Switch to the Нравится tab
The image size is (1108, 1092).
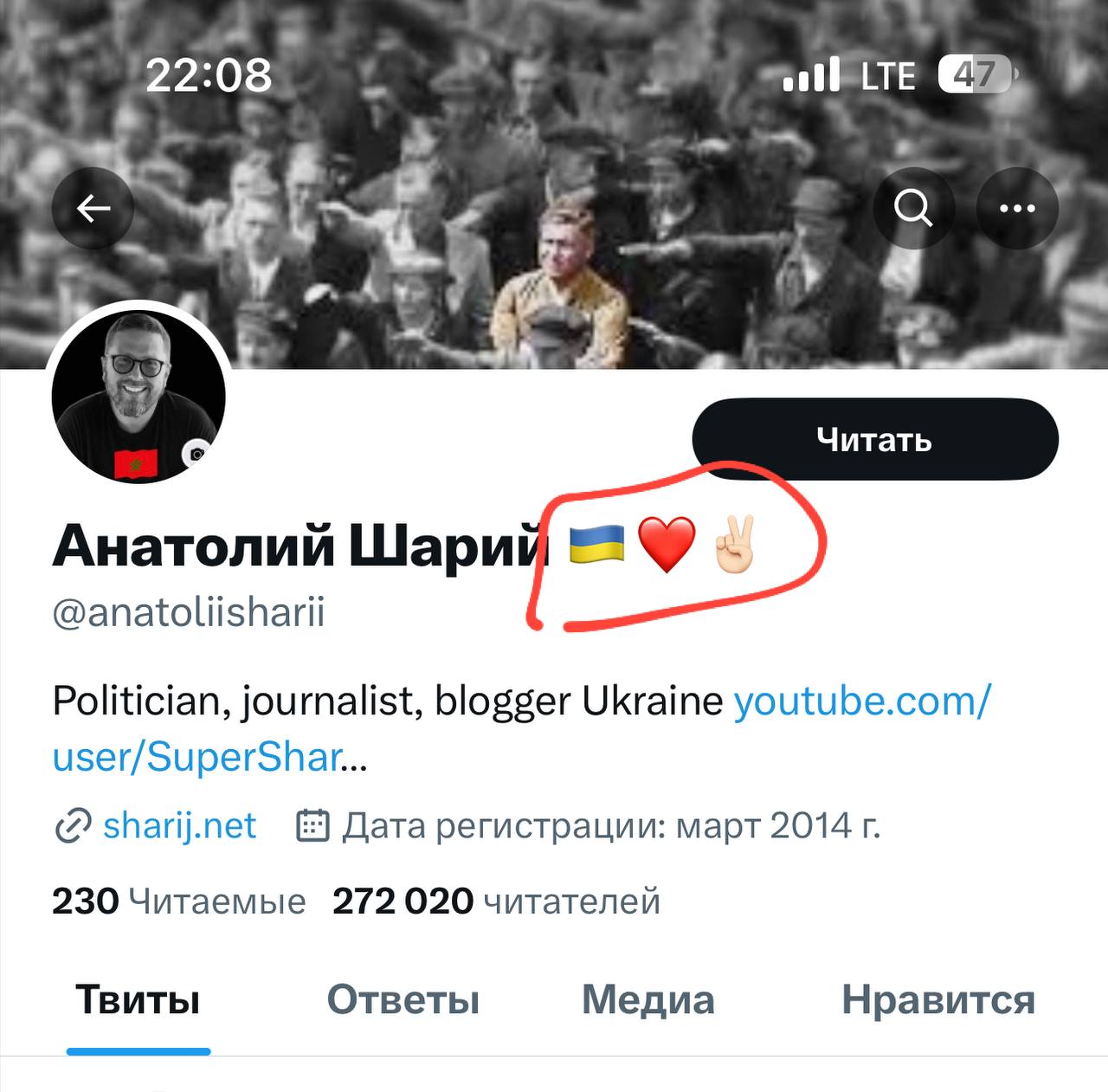pos(938,1000)
